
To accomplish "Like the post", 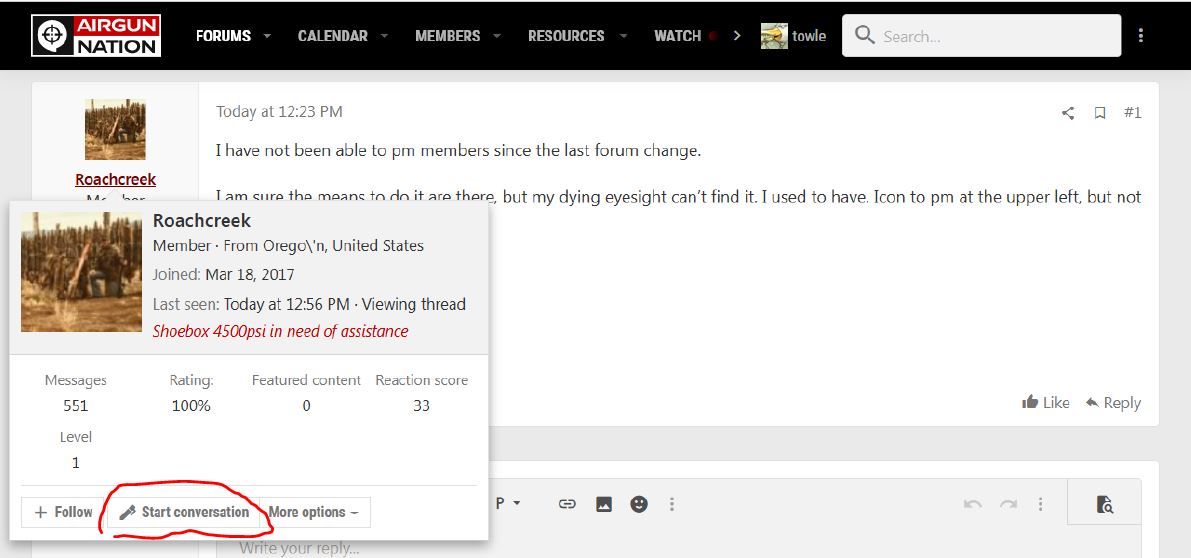I will tap(1046, 402).
